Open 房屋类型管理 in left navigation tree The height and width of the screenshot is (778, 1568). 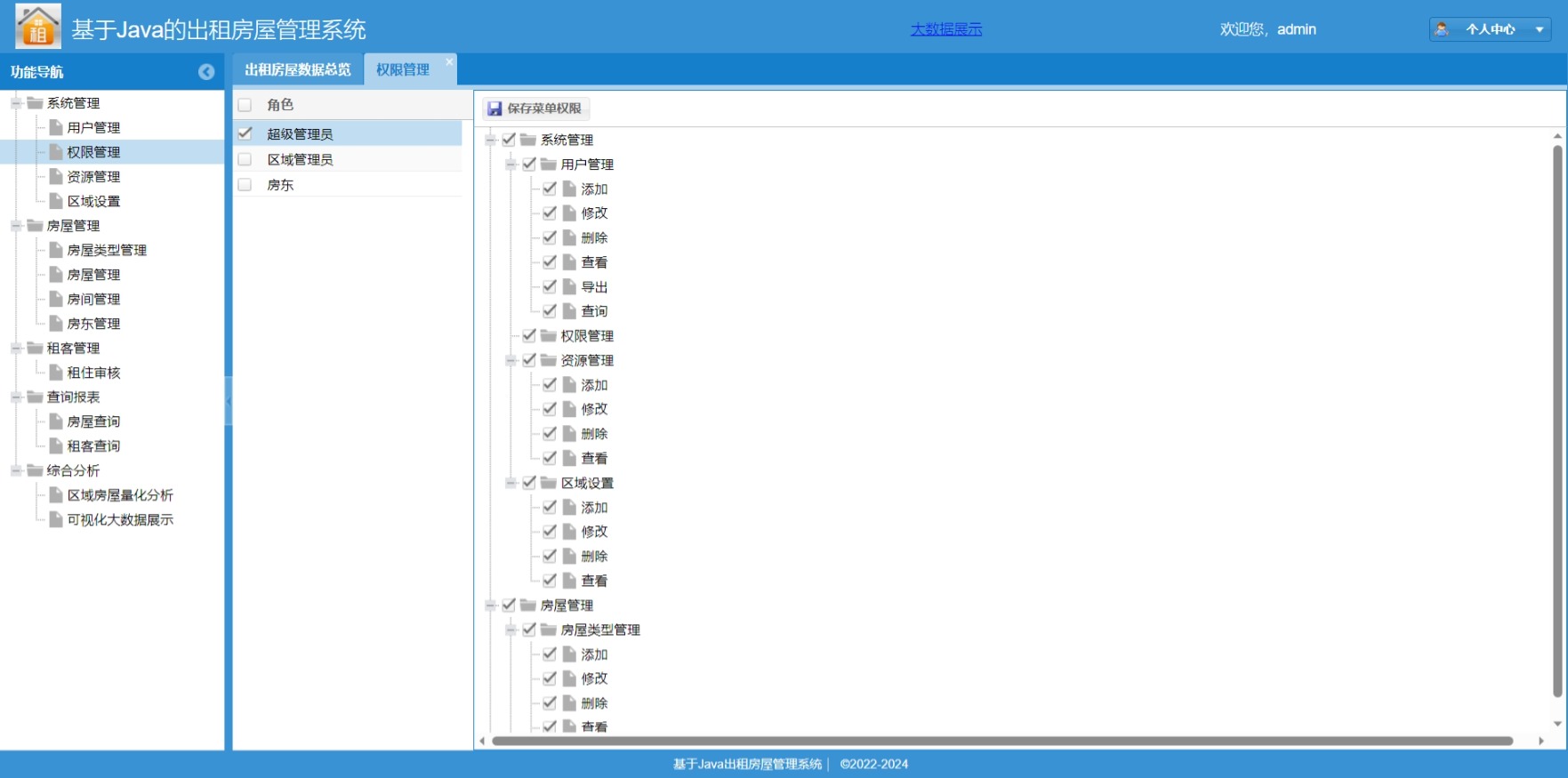(107, 250)
